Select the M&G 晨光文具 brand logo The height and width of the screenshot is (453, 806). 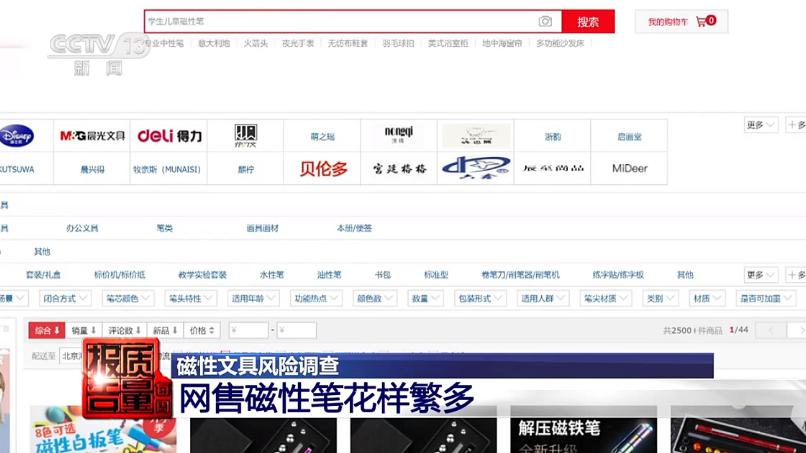92,136
